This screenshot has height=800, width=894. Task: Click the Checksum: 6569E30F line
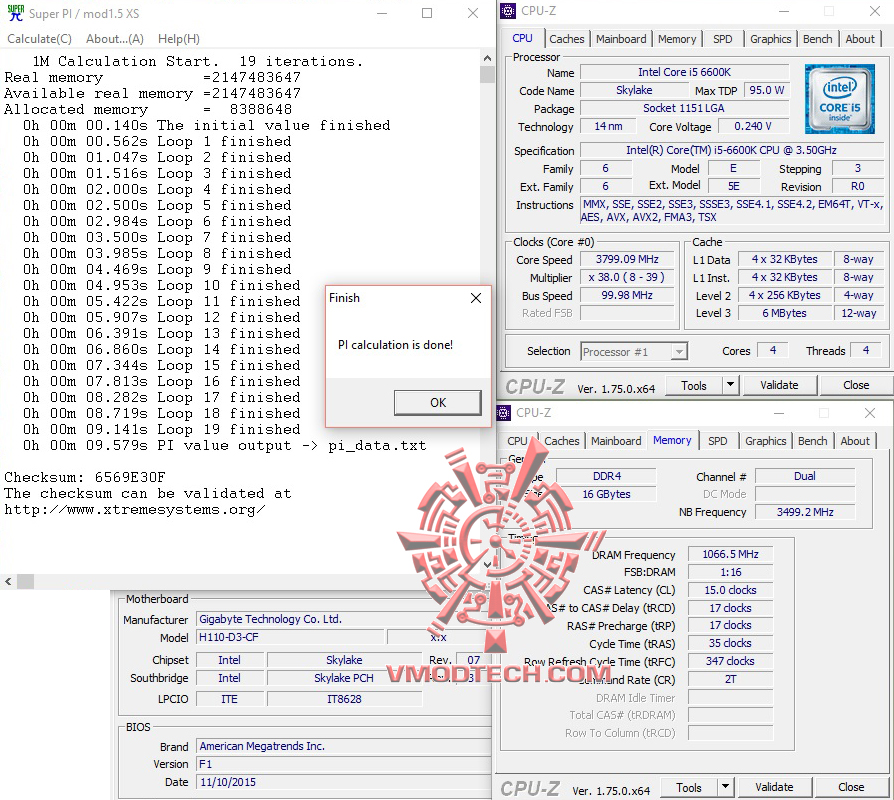85,477
